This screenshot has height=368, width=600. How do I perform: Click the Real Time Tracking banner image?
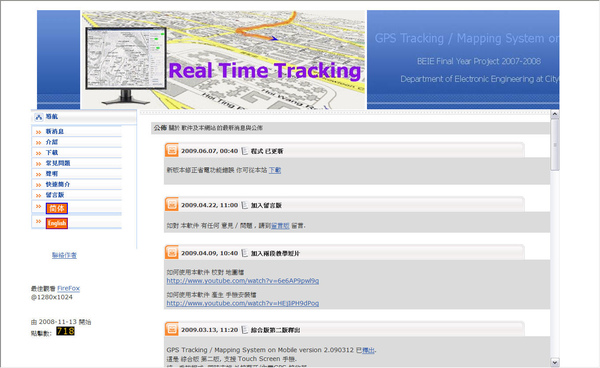click(x=224, y=60)
